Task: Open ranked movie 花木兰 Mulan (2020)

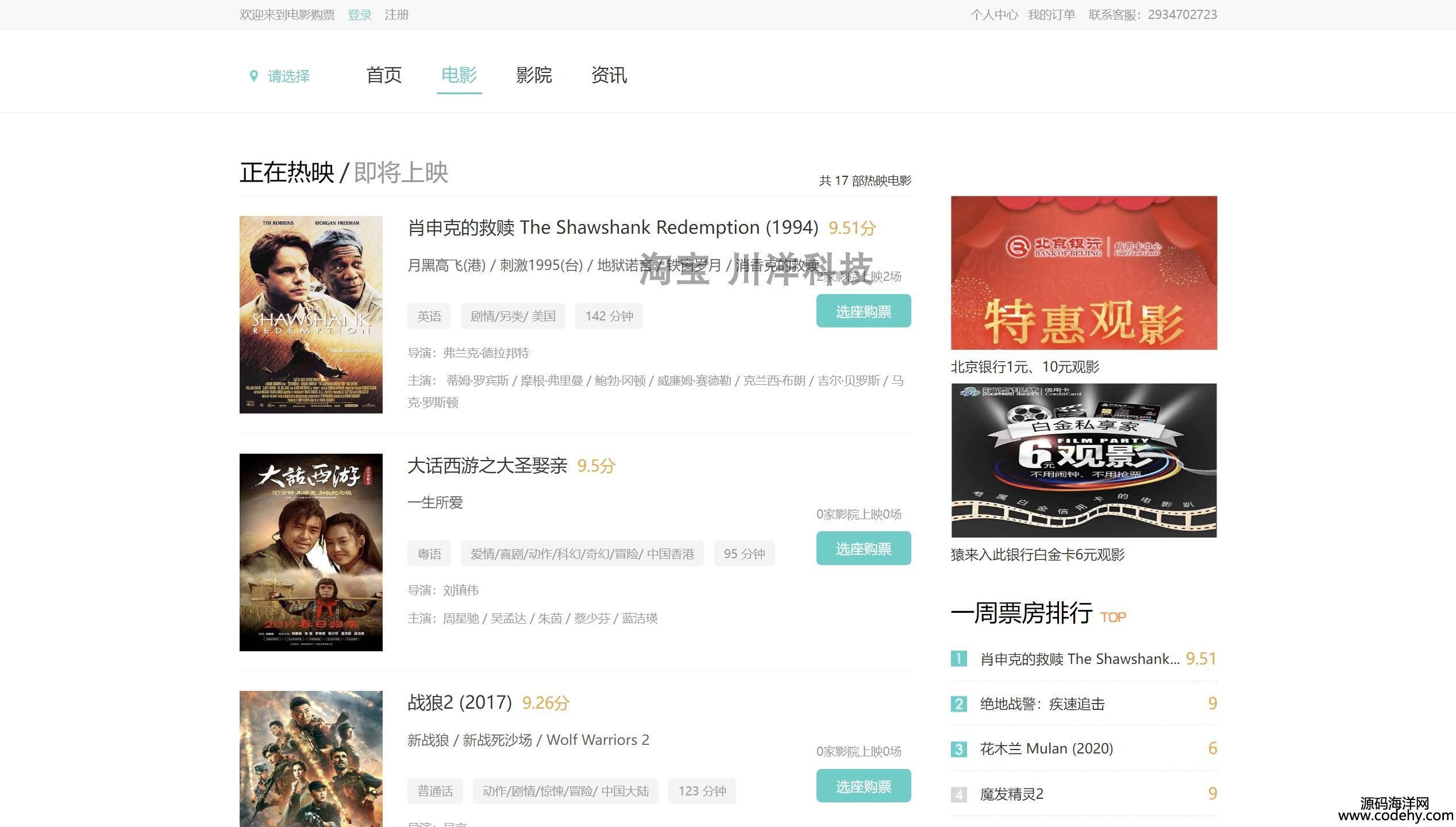Action: coord(1046,749)
